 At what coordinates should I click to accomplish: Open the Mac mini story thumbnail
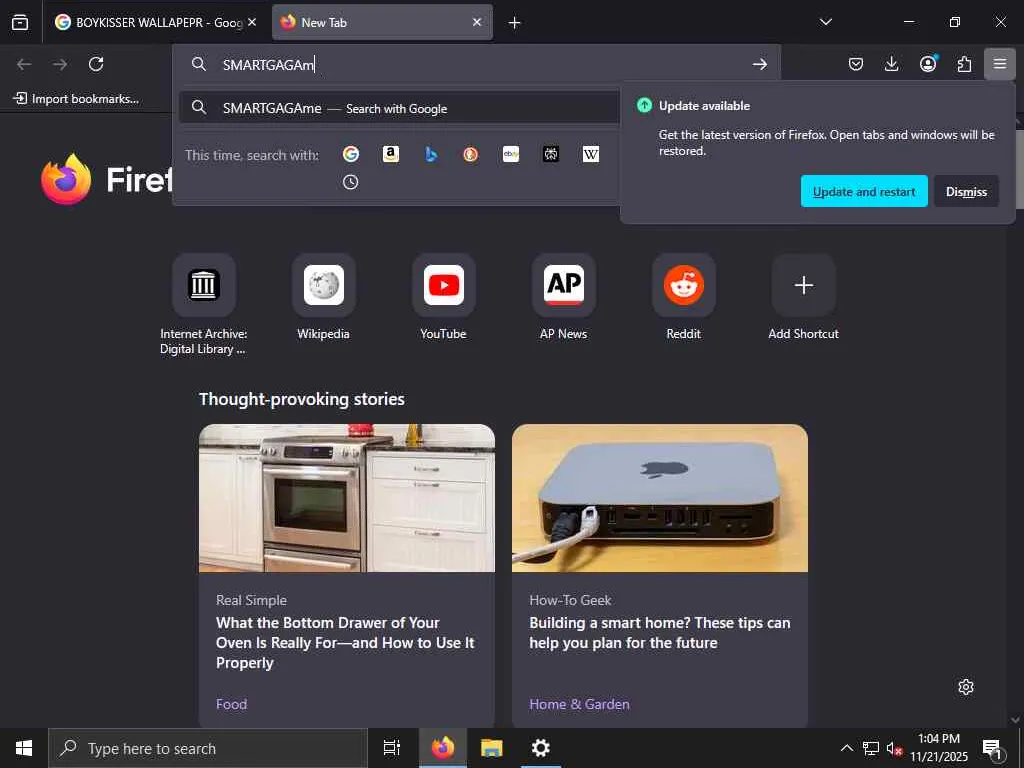(x=660, y=498)
